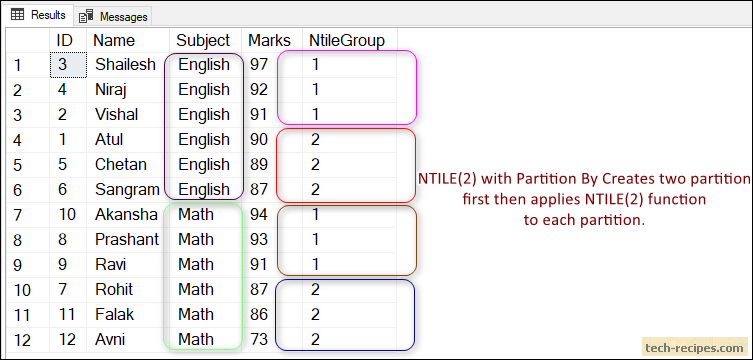
Task: Select row header number 10
Action: (27, 289)
